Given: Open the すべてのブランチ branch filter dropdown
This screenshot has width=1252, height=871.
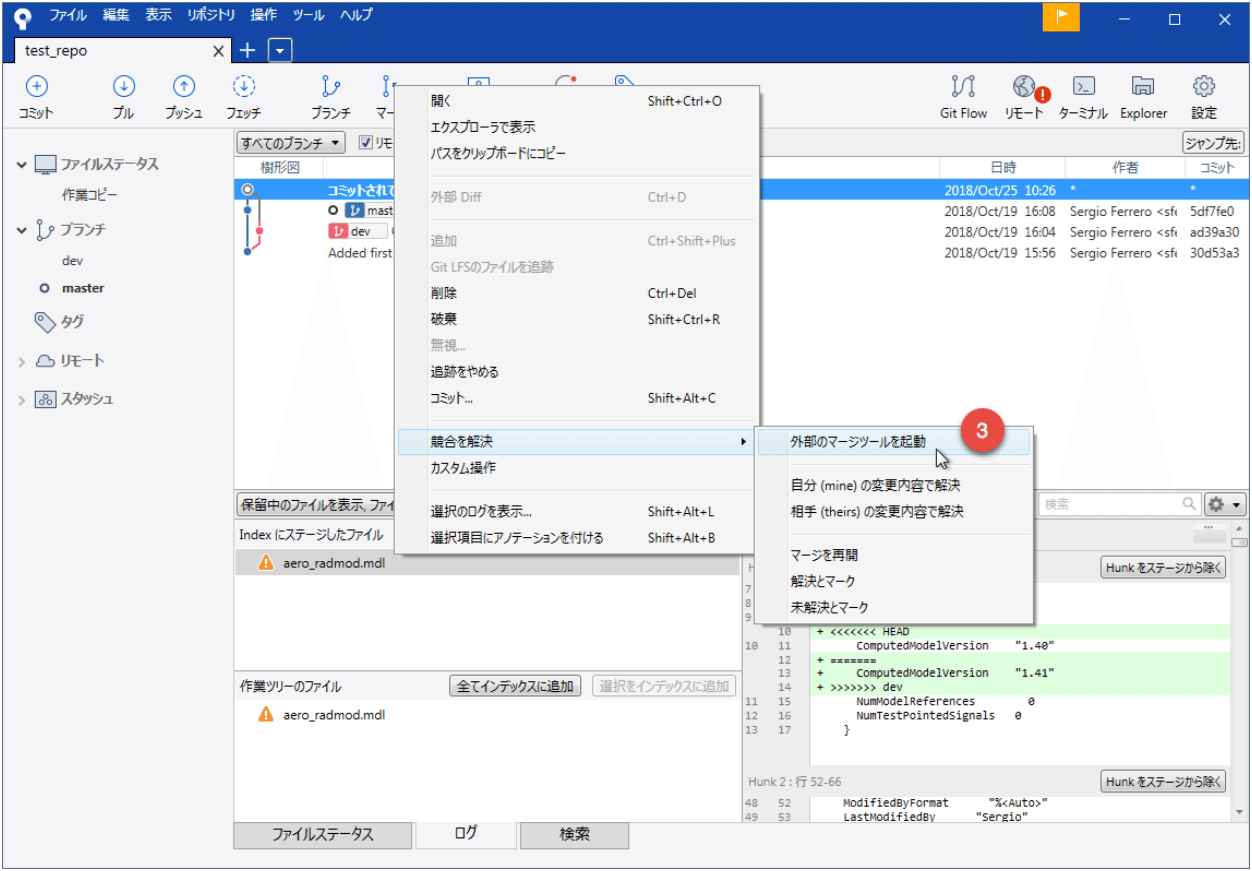Looking at the screenshot, I should [291, 143].
